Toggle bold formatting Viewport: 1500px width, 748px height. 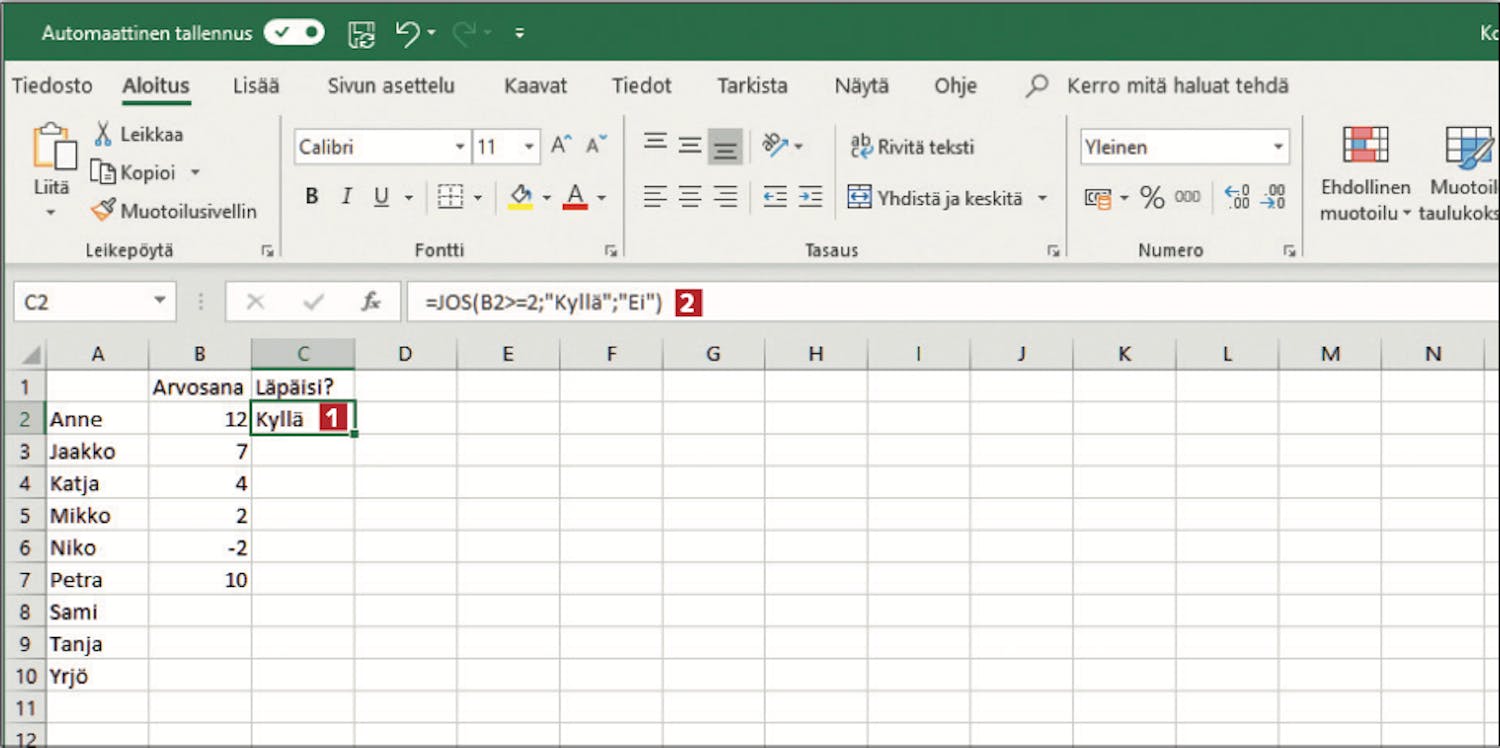click(x=312, y=197)
